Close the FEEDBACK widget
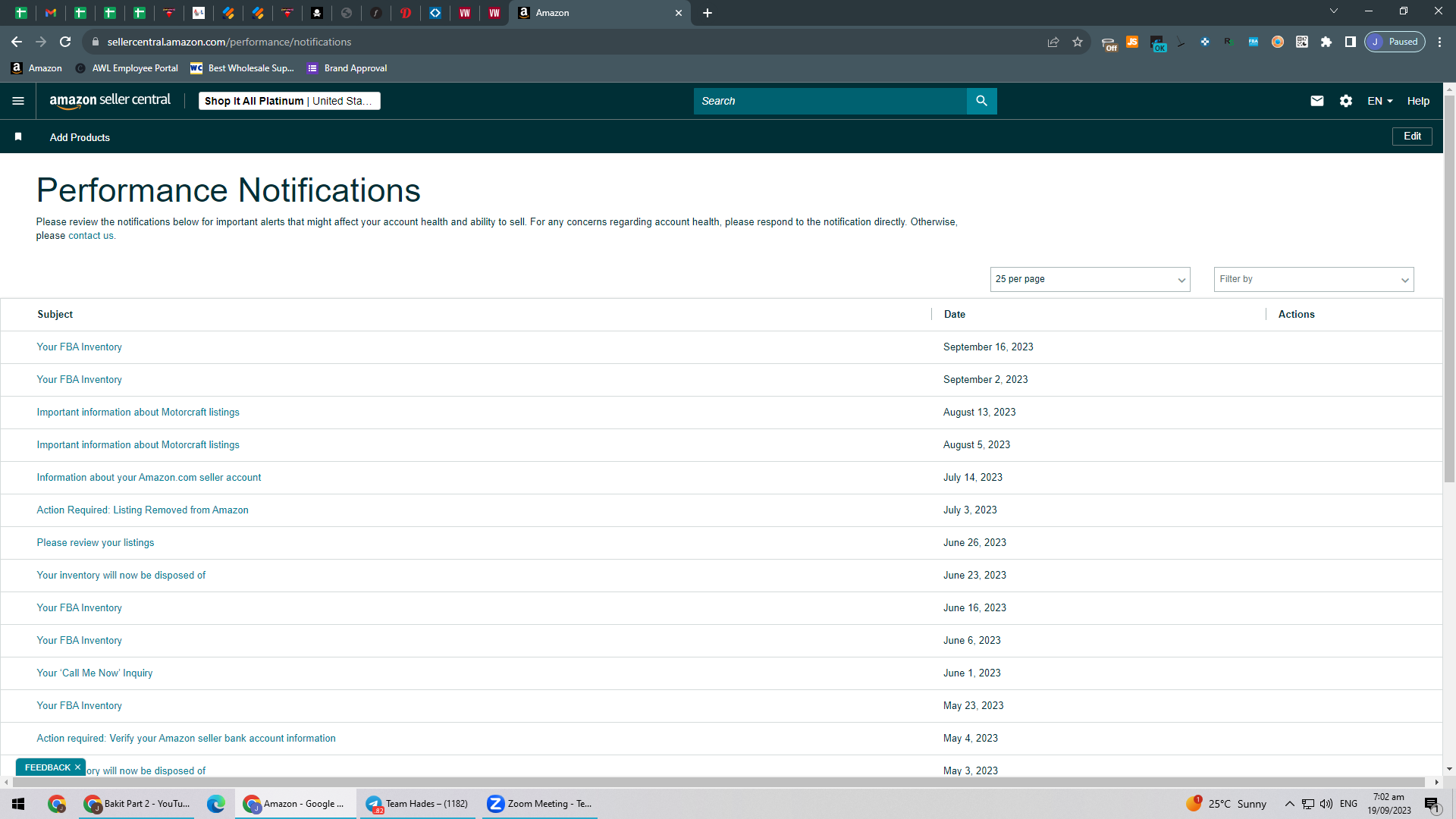The image size is (1456, 819). pos(77,767)
